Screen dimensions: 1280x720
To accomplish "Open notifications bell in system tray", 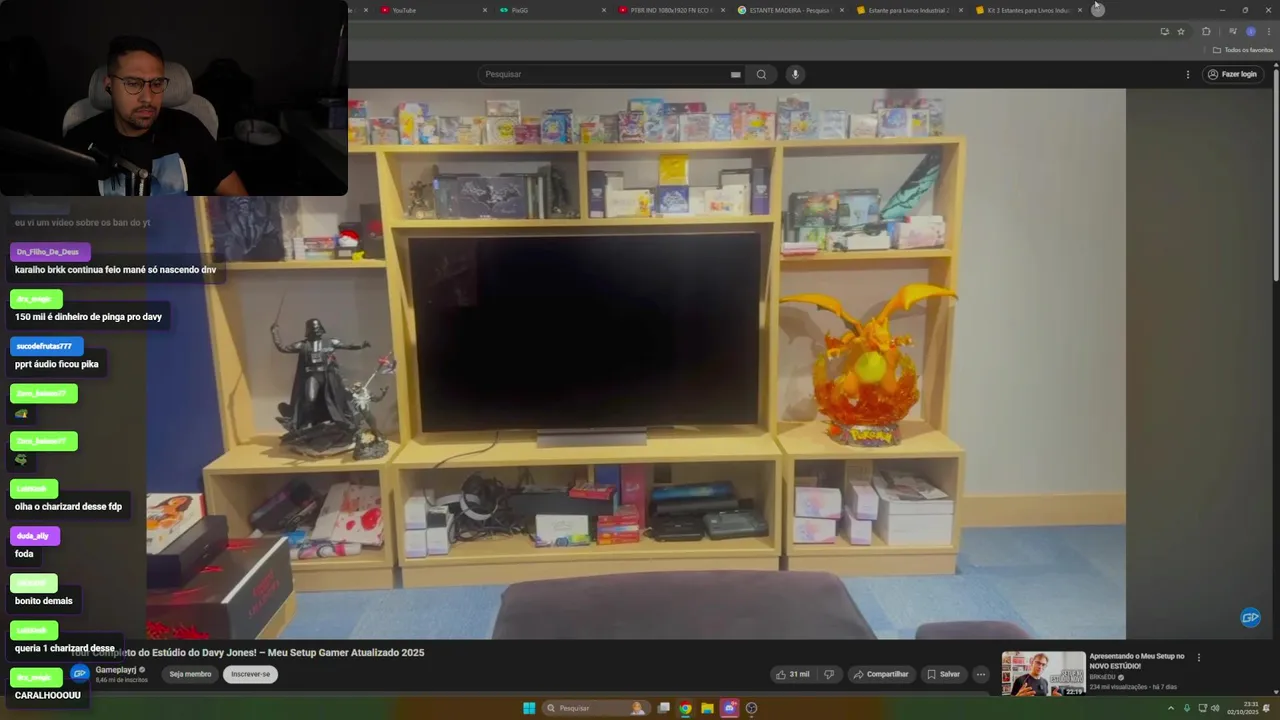I will (1267, 708).
